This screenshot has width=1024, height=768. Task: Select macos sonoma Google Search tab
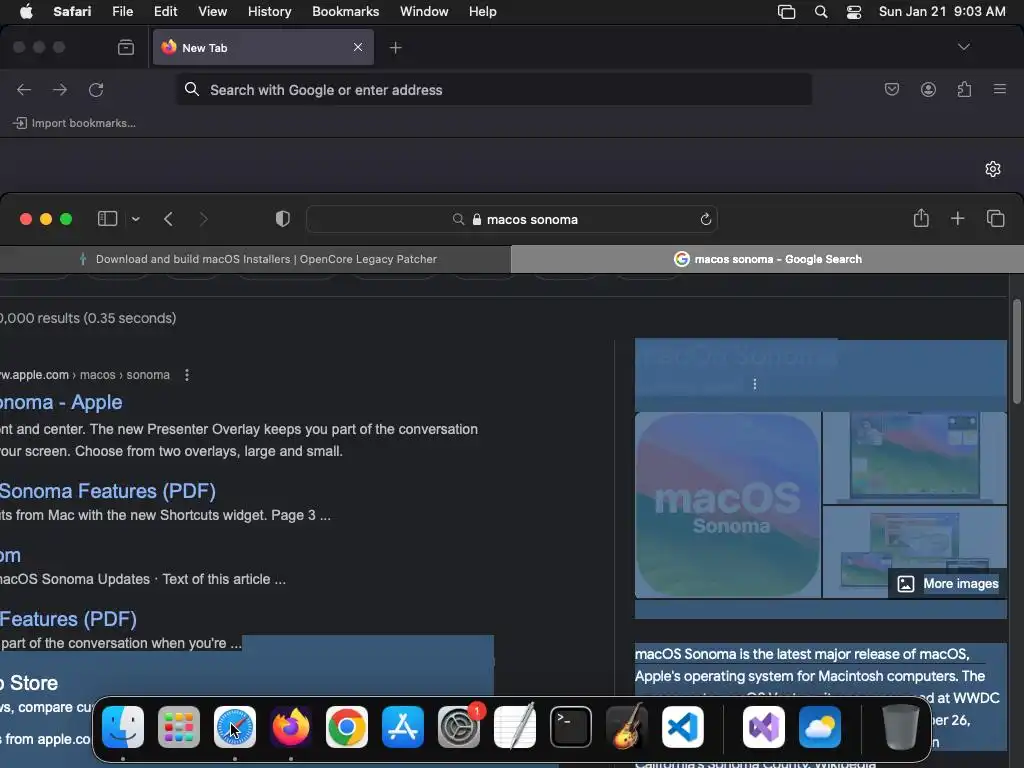767,259
